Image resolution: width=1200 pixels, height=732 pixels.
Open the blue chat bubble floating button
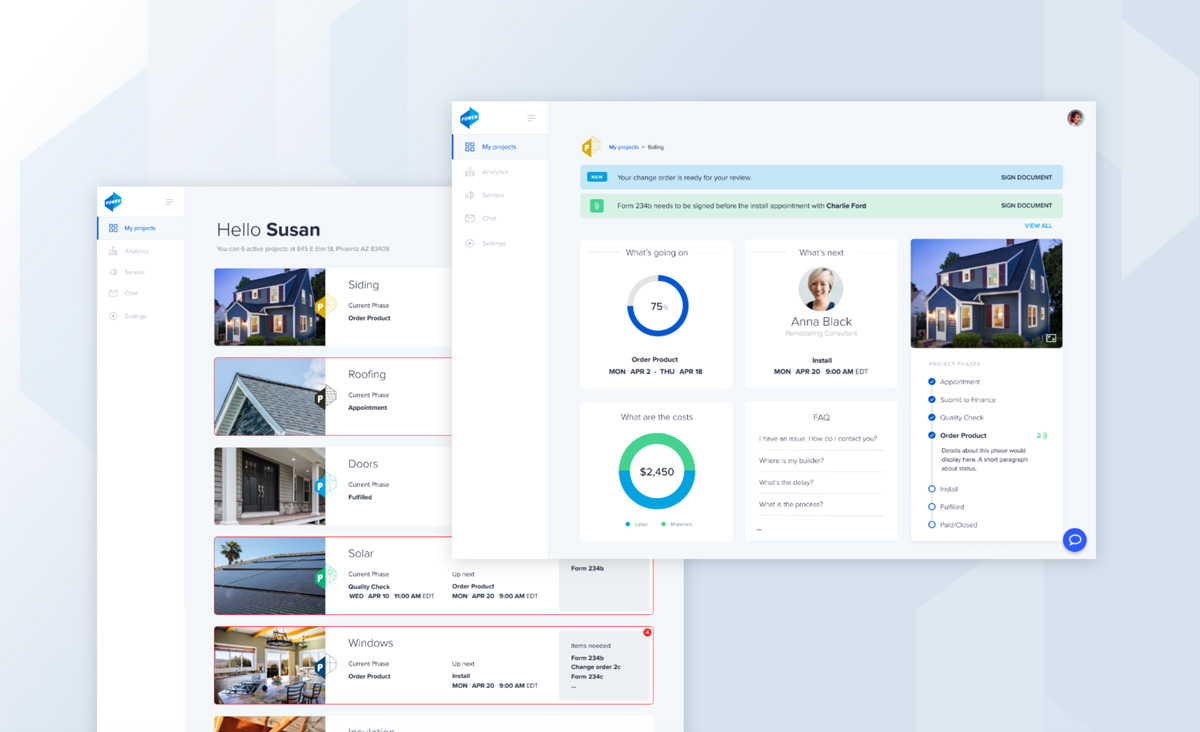1075,540
